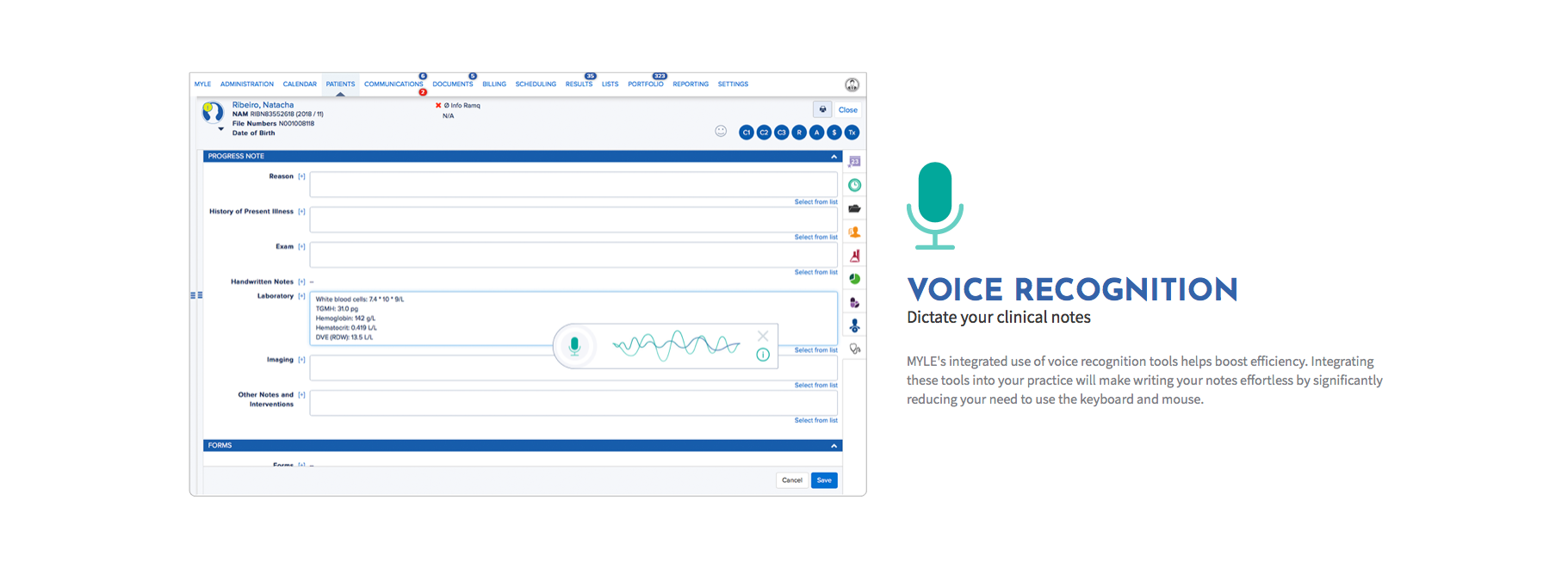Open the purple pills medication icon
The height and width of the screenshot is (569, 1568).
pos(854,302)
